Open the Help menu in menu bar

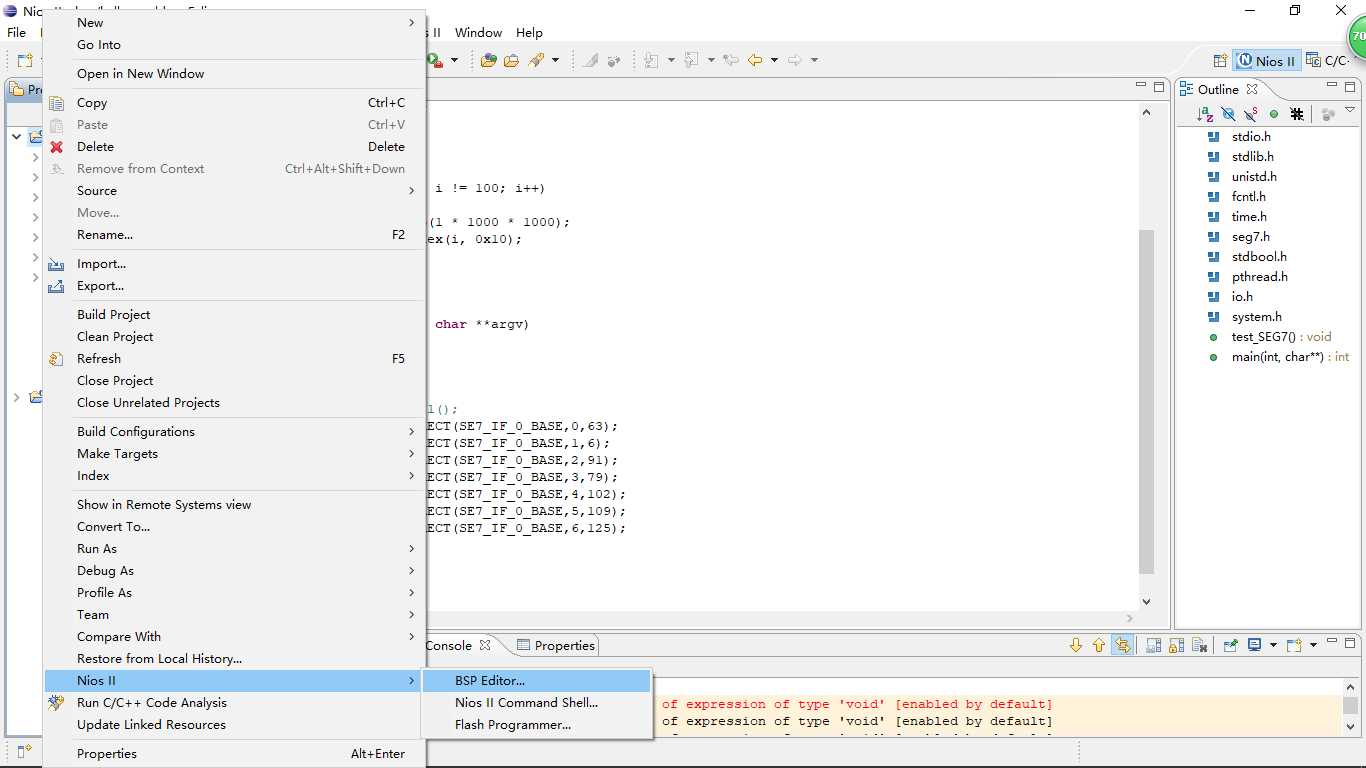coord(529,32)
